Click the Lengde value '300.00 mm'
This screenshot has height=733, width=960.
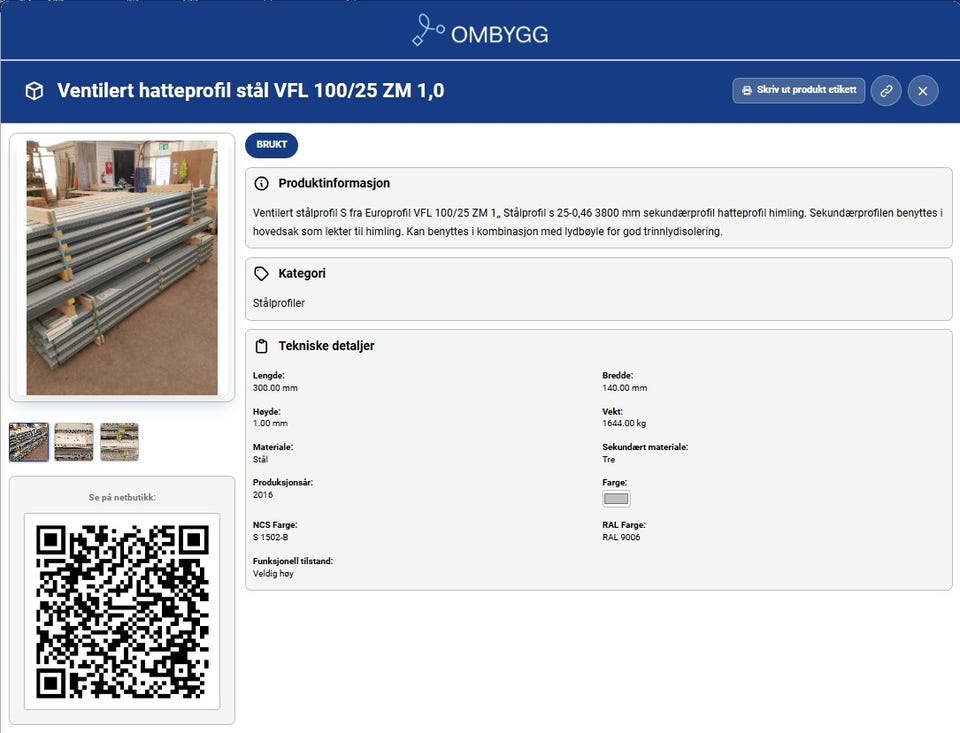coord(275,388)
